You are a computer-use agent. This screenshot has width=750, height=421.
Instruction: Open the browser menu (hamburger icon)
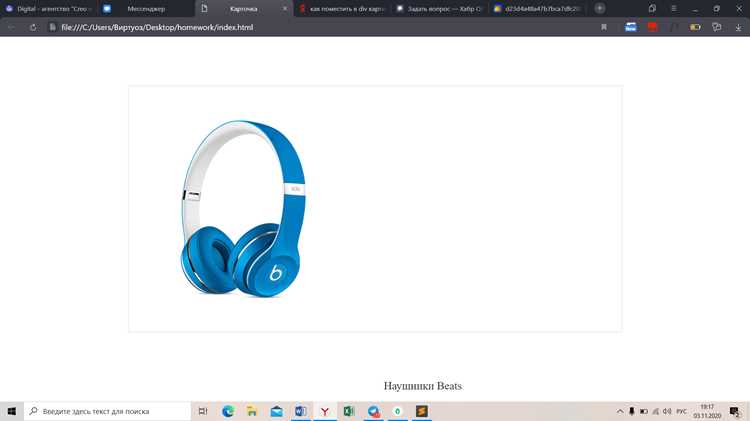point(673,9)
